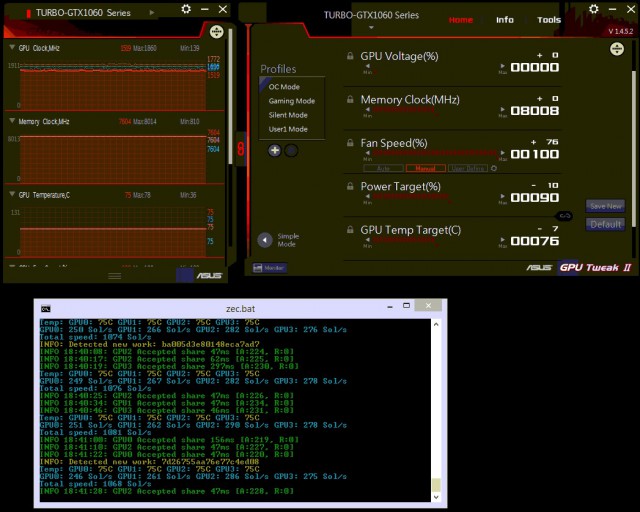This screenshot has height=512, width=640.
Task: Toggle the GPU Voltage lock icon
Action: tap(350, 56)
